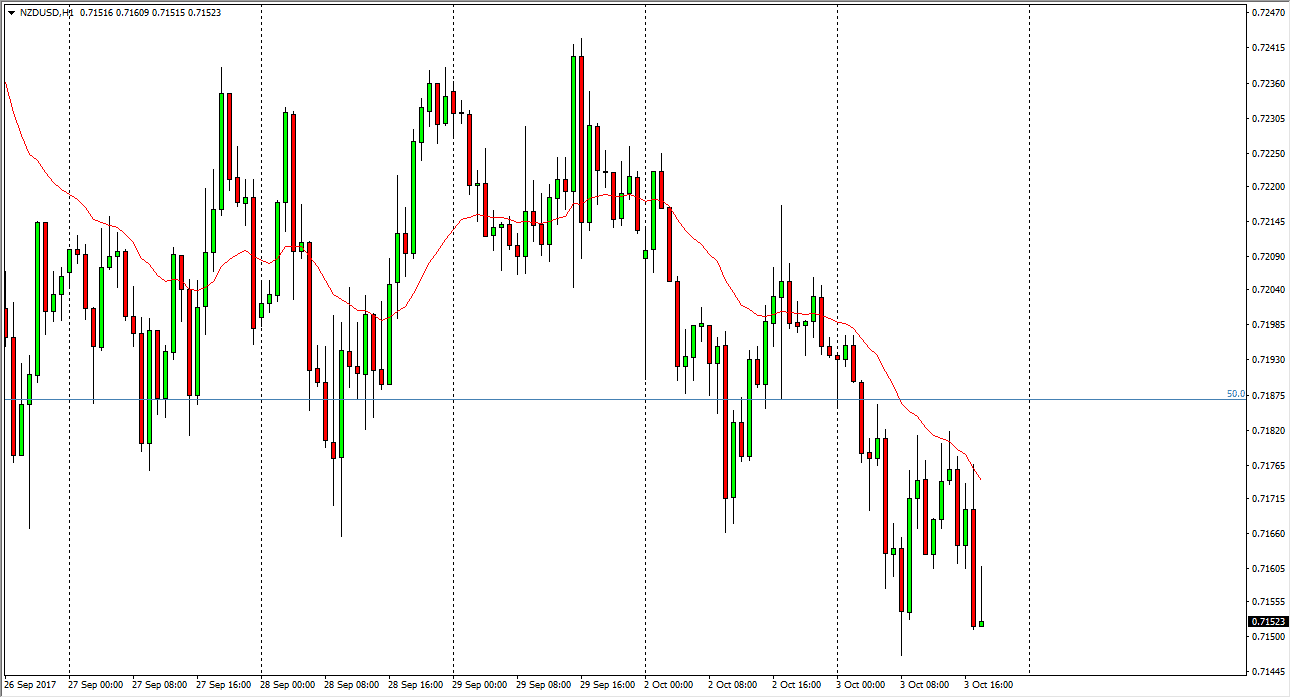Click the 0.72415 price axis label
The width and height of the screenshot is (1291, 698).
[1267, 48]
